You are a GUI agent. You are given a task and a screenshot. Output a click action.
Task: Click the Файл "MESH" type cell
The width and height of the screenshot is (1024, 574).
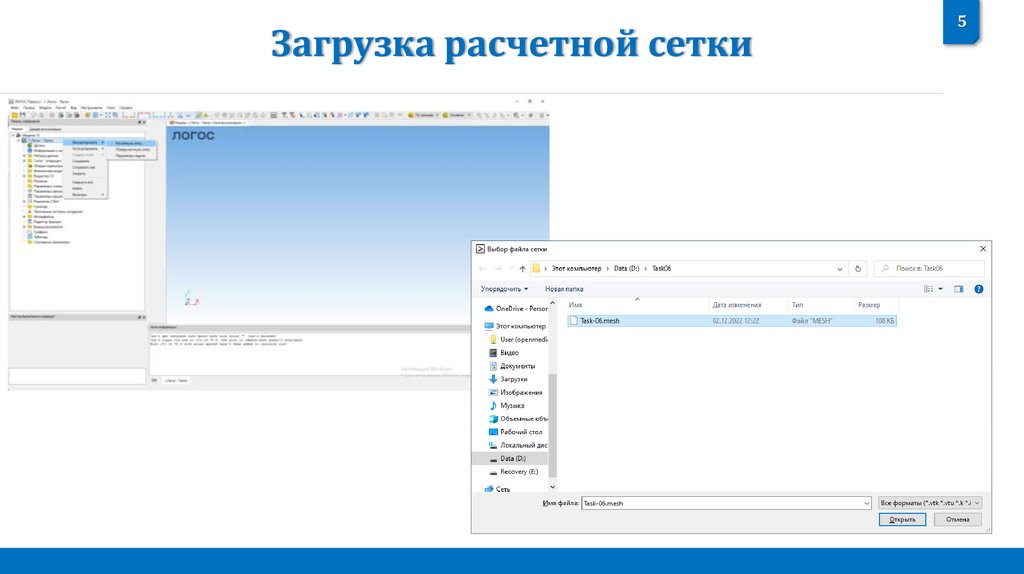[x=812, y=321]
